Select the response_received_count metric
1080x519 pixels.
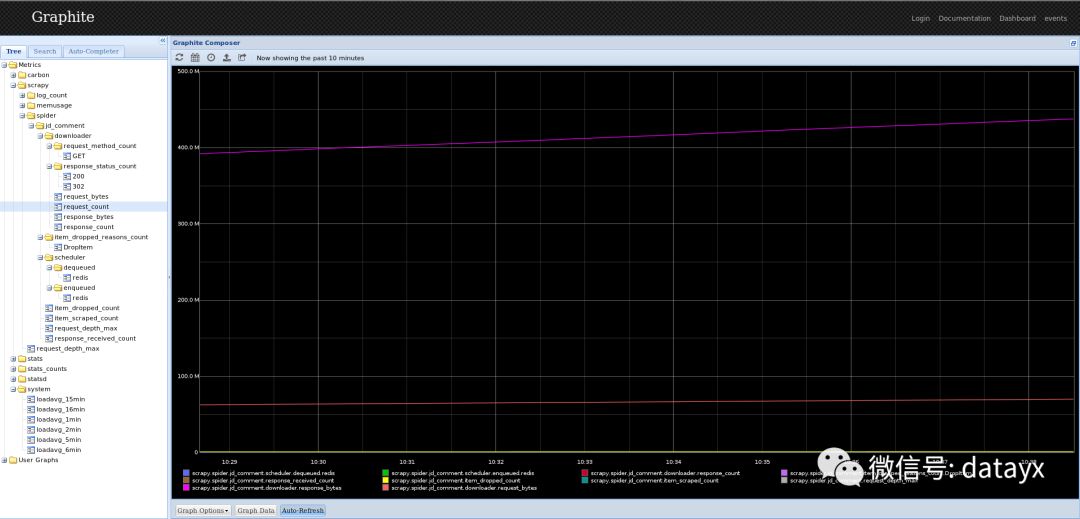pyautogui.click(x=95, y=339)
